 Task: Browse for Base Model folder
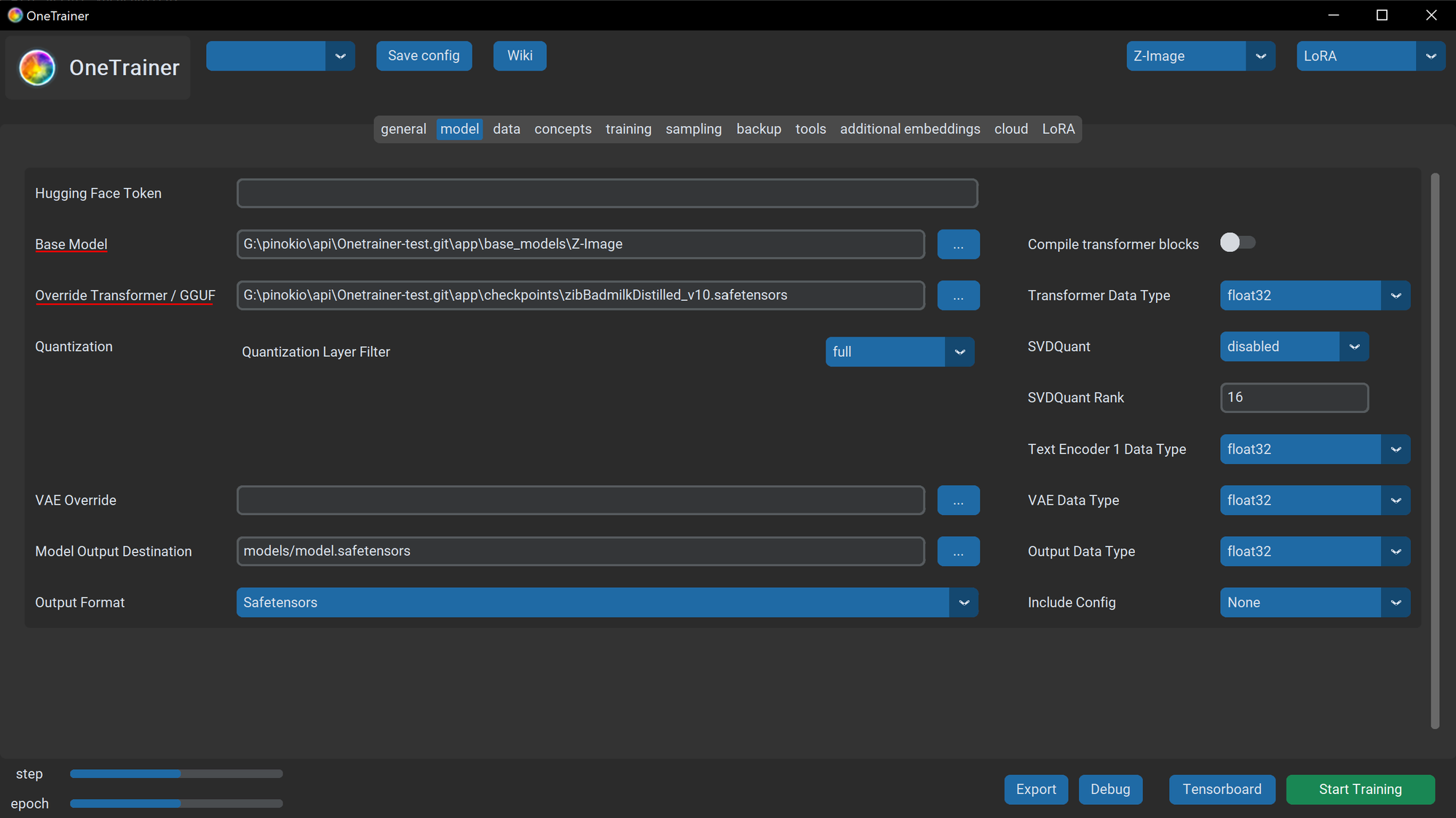pyautogui.click(x=958, y=245)
